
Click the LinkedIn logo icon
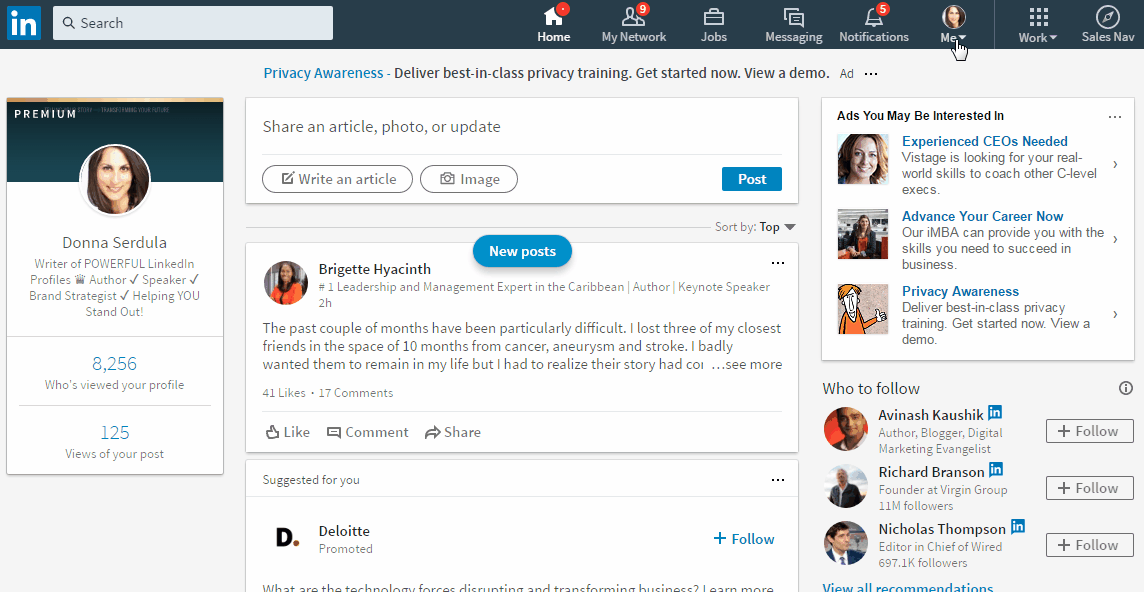23,23
